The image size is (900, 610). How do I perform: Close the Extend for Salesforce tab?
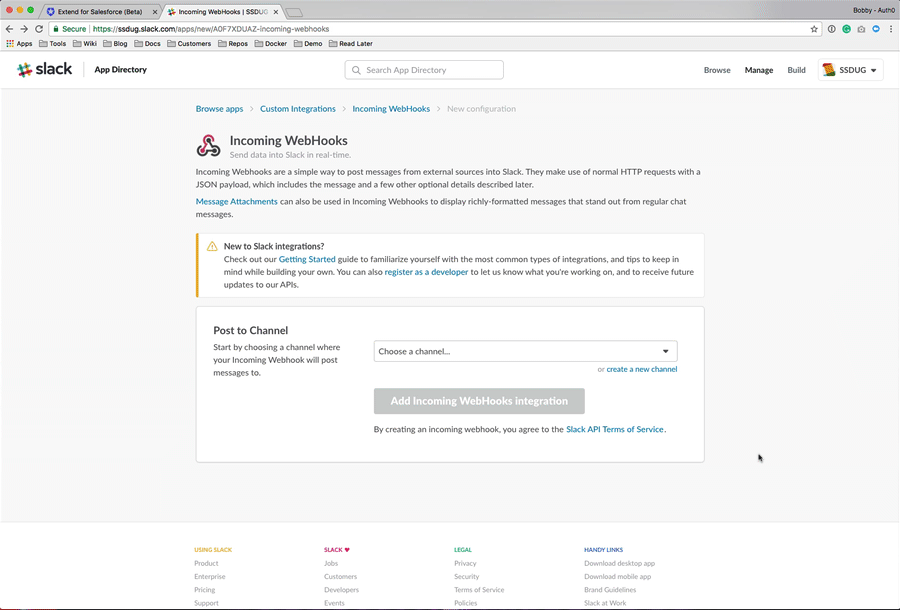coord(154,11)
